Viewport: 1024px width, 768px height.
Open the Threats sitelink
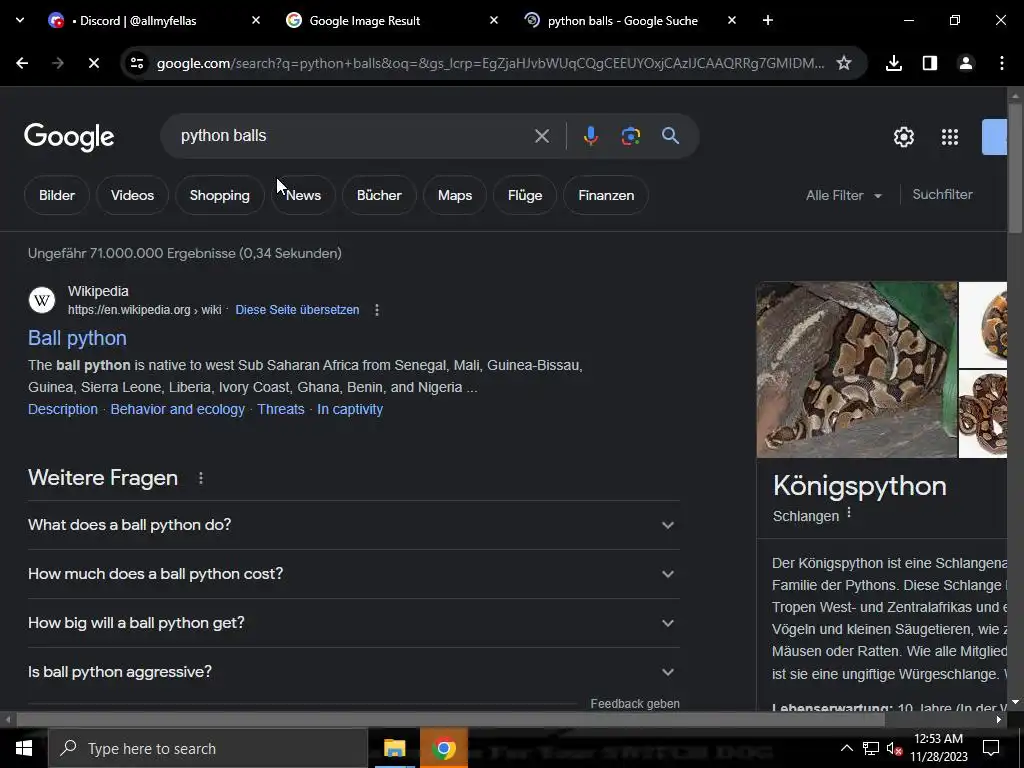pos(281,409)
